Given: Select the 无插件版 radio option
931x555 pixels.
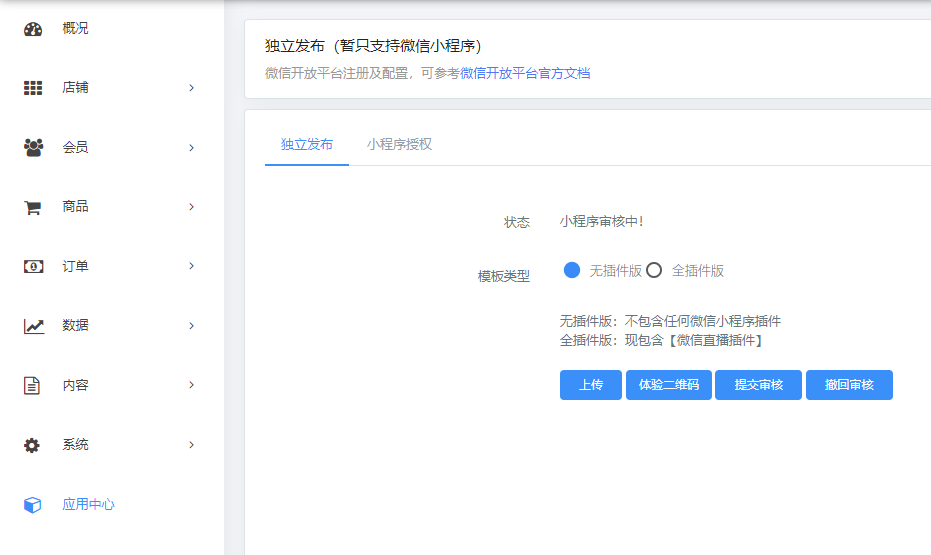Looking at the screenshot, I should click(x=572, y=270).
